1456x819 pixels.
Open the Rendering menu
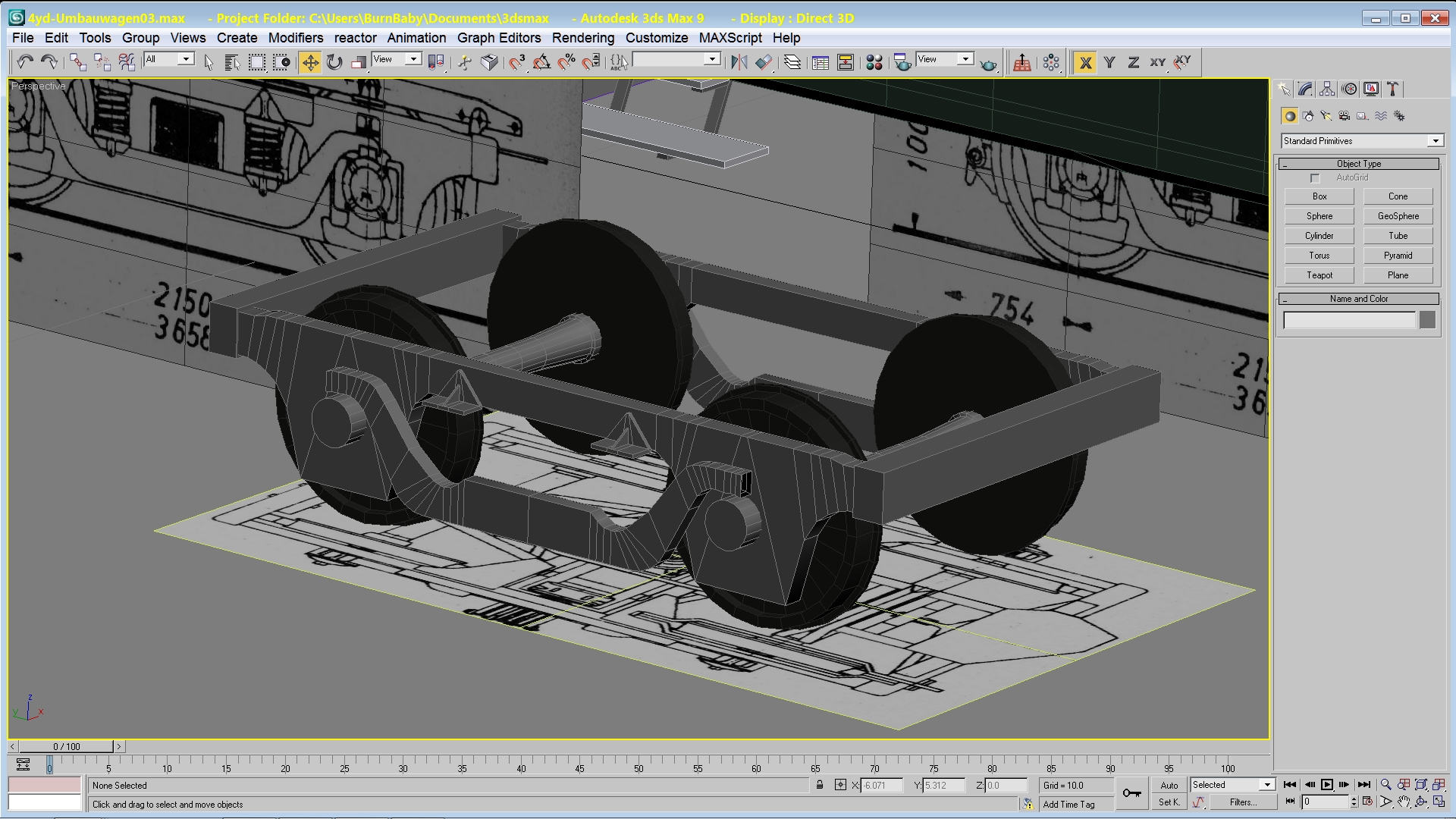pyautogui.click(x=582, y=38)
